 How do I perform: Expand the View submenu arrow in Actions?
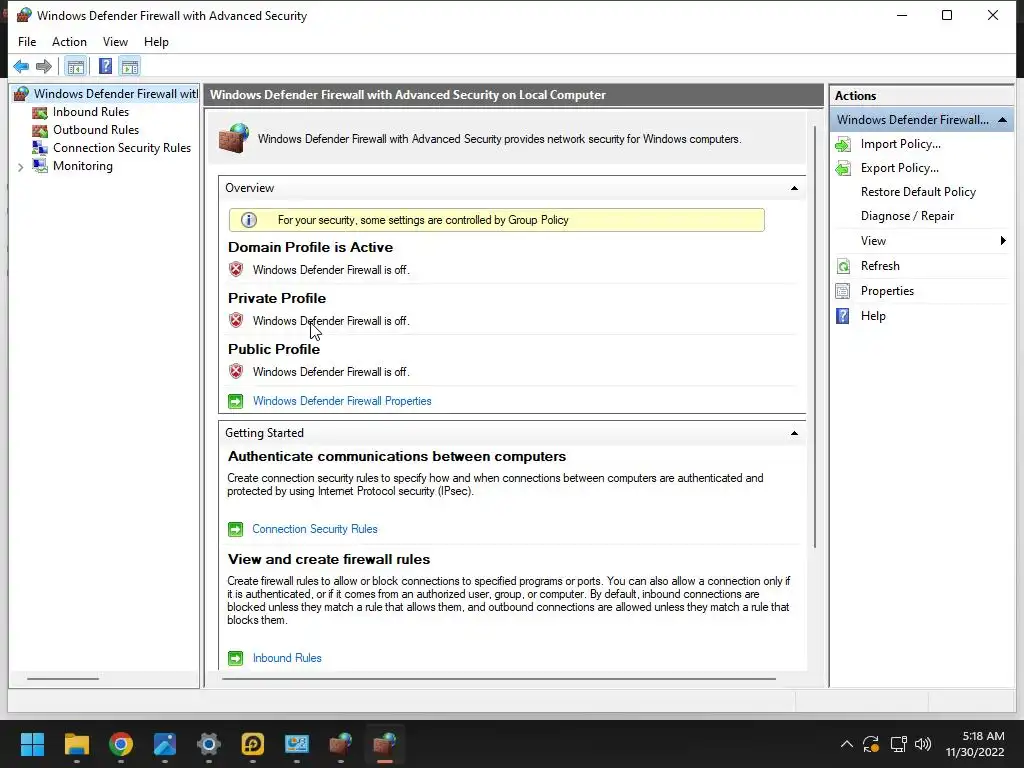pos(1003,241)
